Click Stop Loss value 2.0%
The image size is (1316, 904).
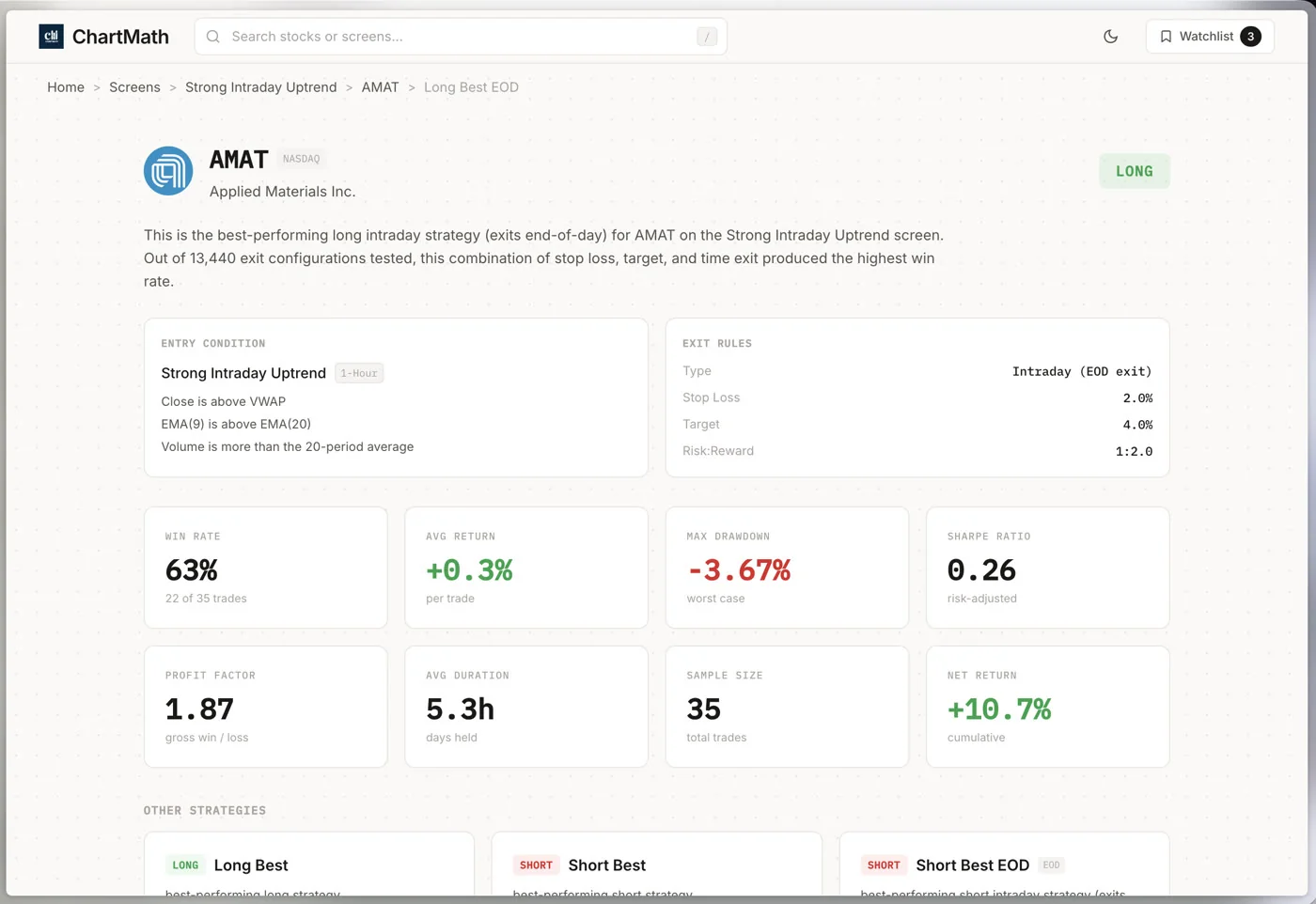click(1137, 397)
